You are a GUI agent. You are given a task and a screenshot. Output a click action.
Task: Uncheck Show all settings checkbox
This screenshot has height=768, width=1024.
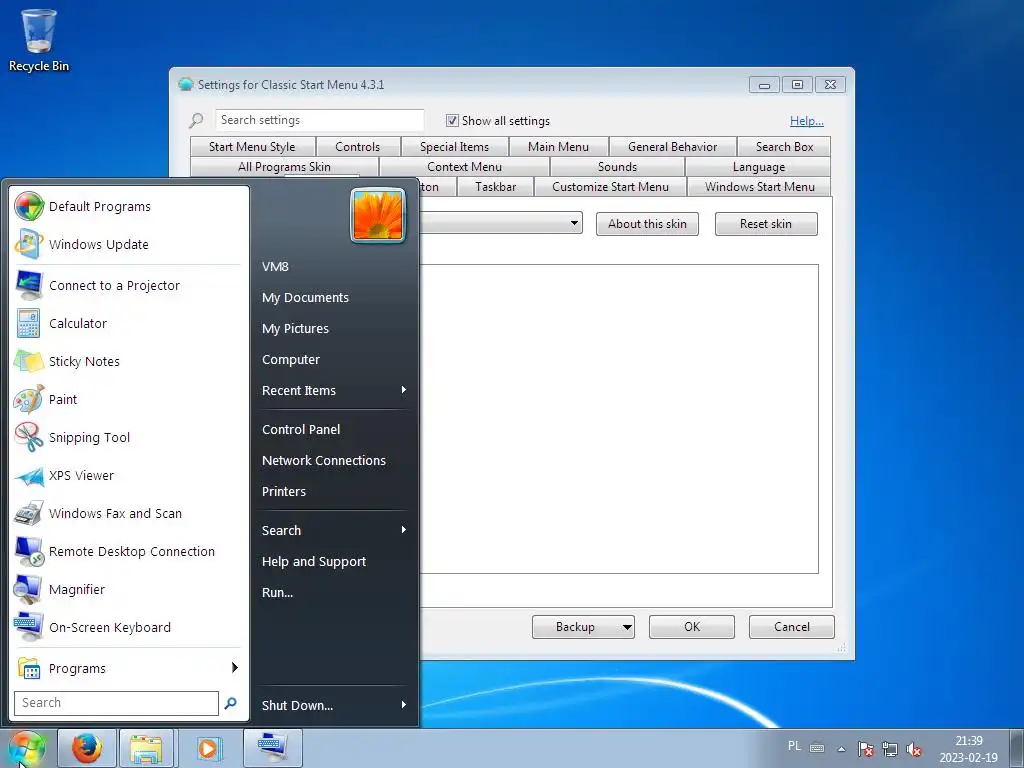[x=452, y=120]
